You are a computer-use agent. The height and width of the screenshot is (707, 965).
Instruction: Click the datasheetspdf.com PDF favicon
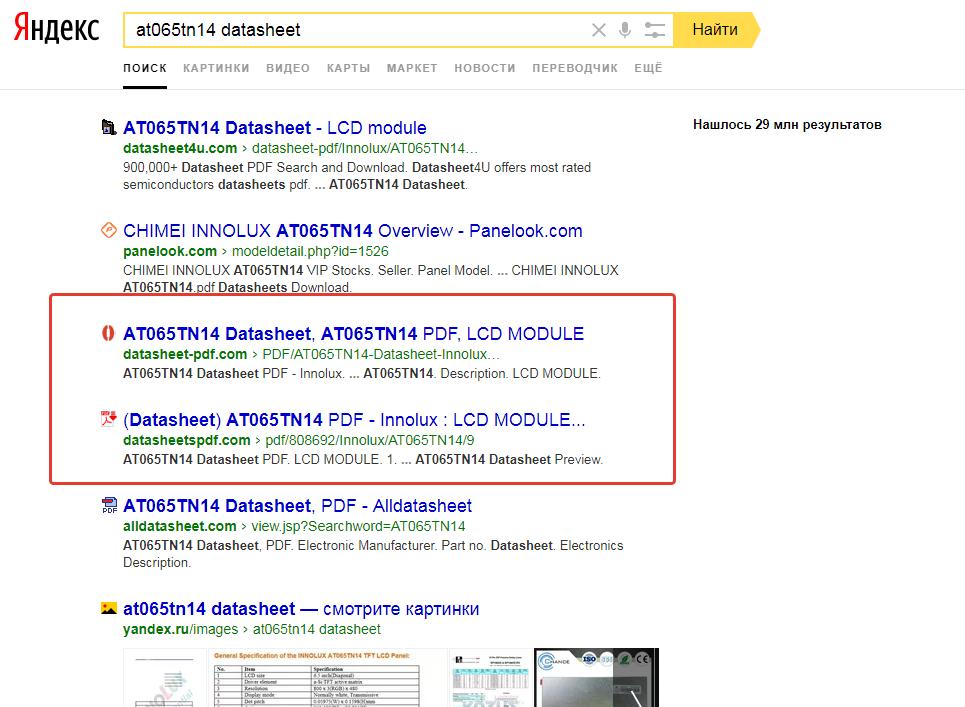click(x=109, y=419)
